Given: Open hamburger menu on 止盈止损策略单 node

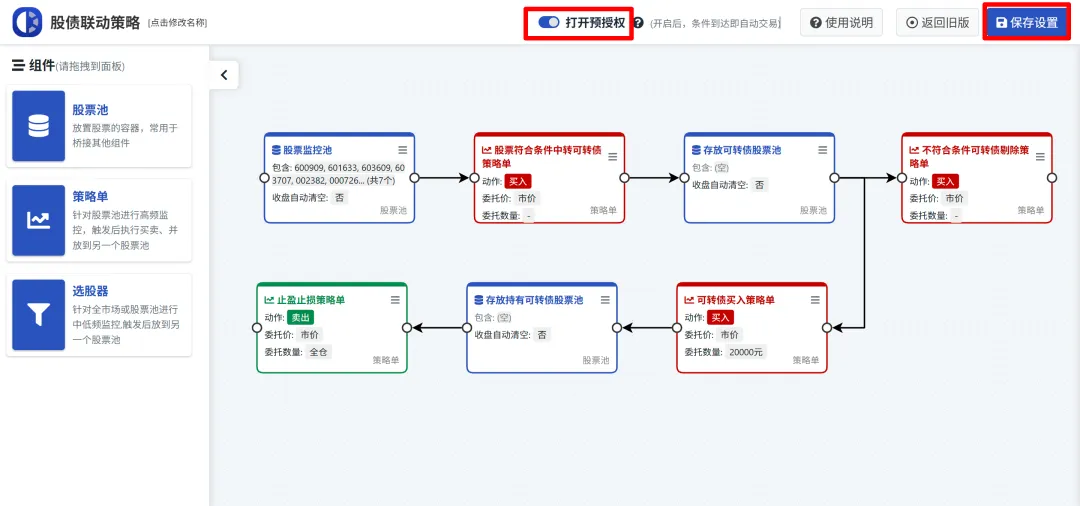Looking at the screenshot, I should point(395,300).
